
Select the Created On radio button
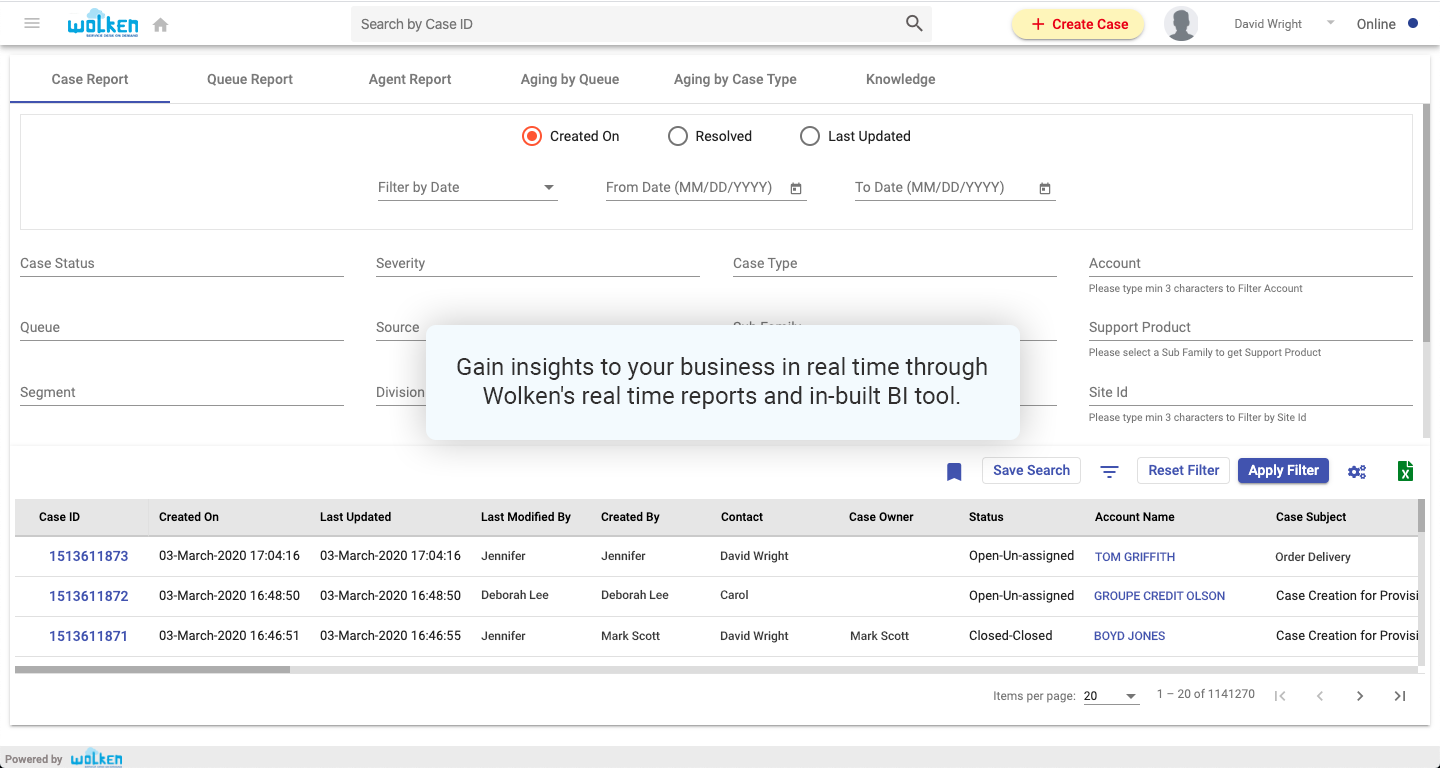[532, 136]
